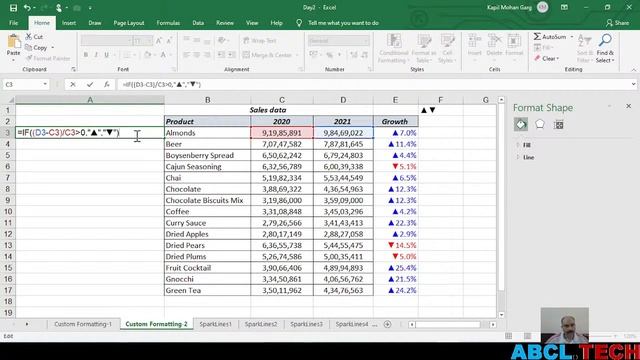Click the 9,84,69,022 cell
The width and height of the screenshot is (640, 360).
click(343, 133)
